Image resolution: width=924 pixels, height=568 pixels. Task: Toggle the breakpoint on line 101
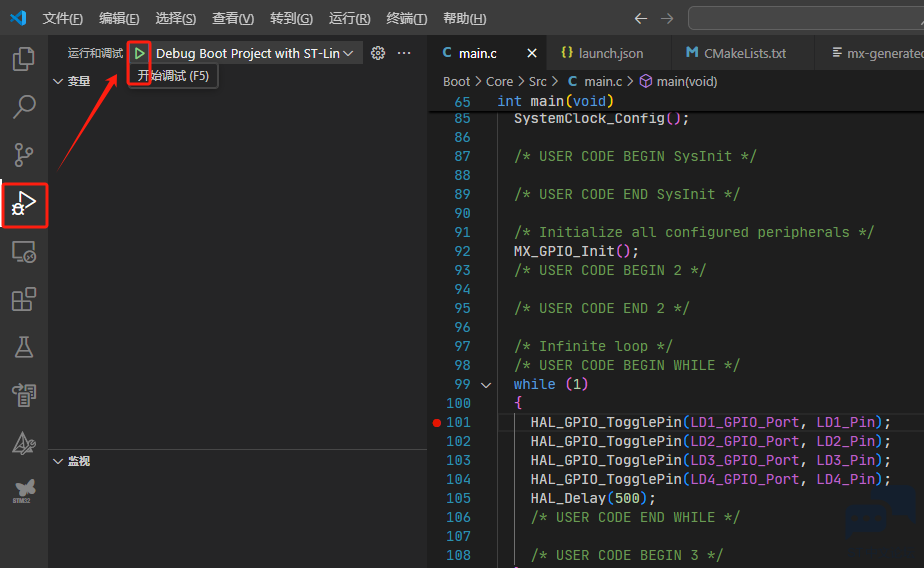tap(437, 422)
